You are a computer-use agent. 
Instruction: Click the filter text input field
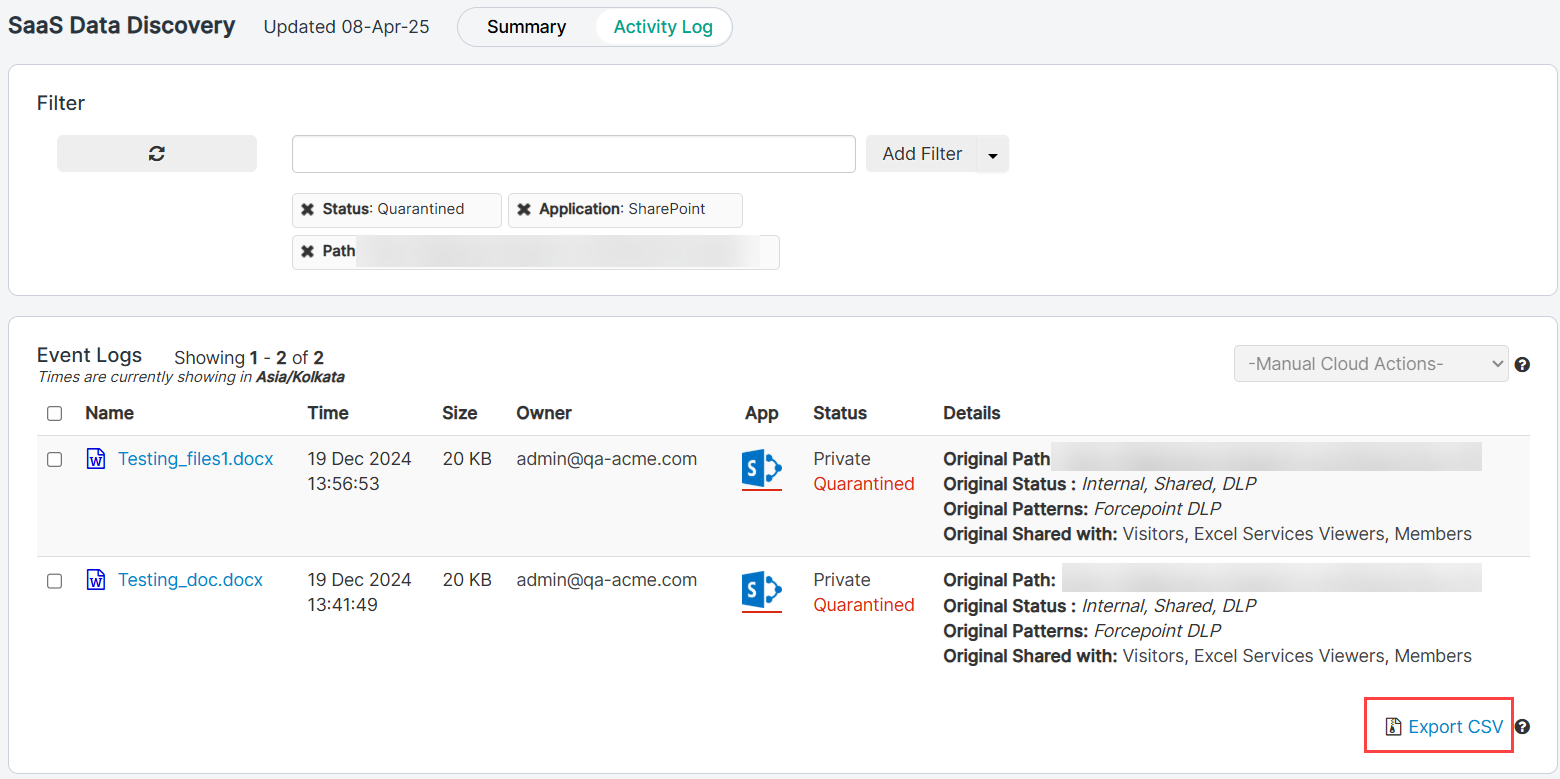point(573,154)
